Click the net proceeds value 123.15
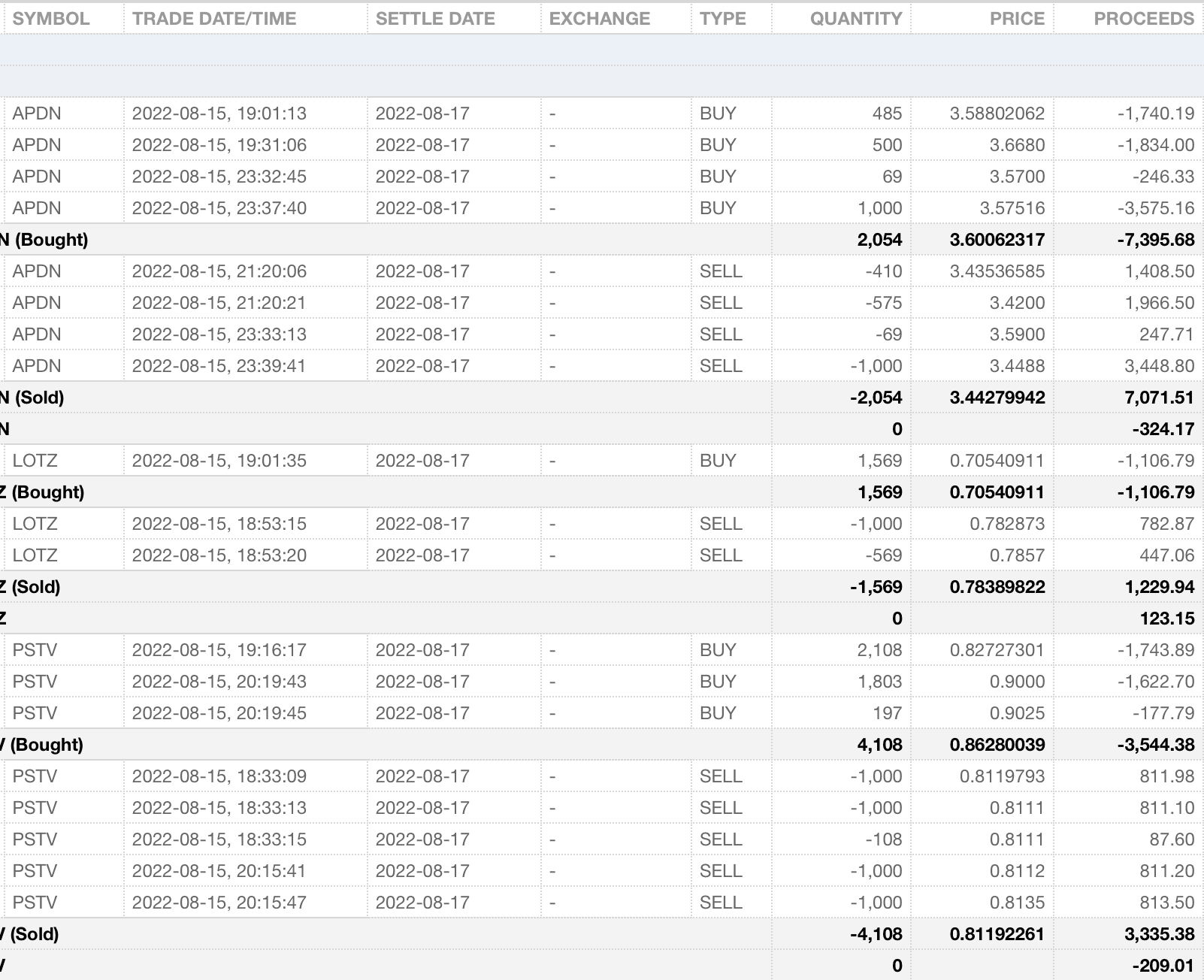 coord(1166,619)
